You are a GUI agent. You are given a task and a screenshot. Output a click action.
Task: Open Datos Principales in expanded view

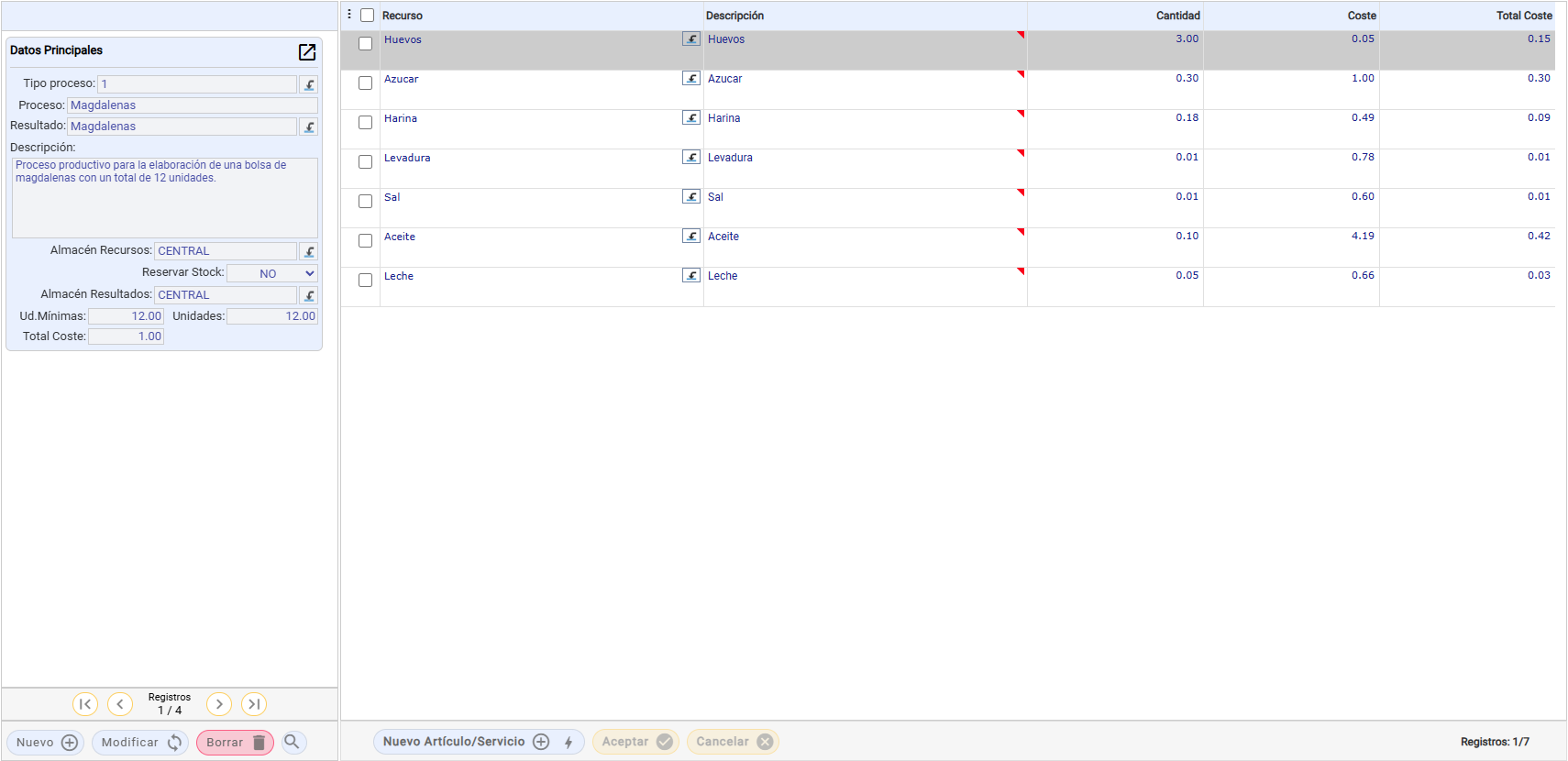coord(307,52)
